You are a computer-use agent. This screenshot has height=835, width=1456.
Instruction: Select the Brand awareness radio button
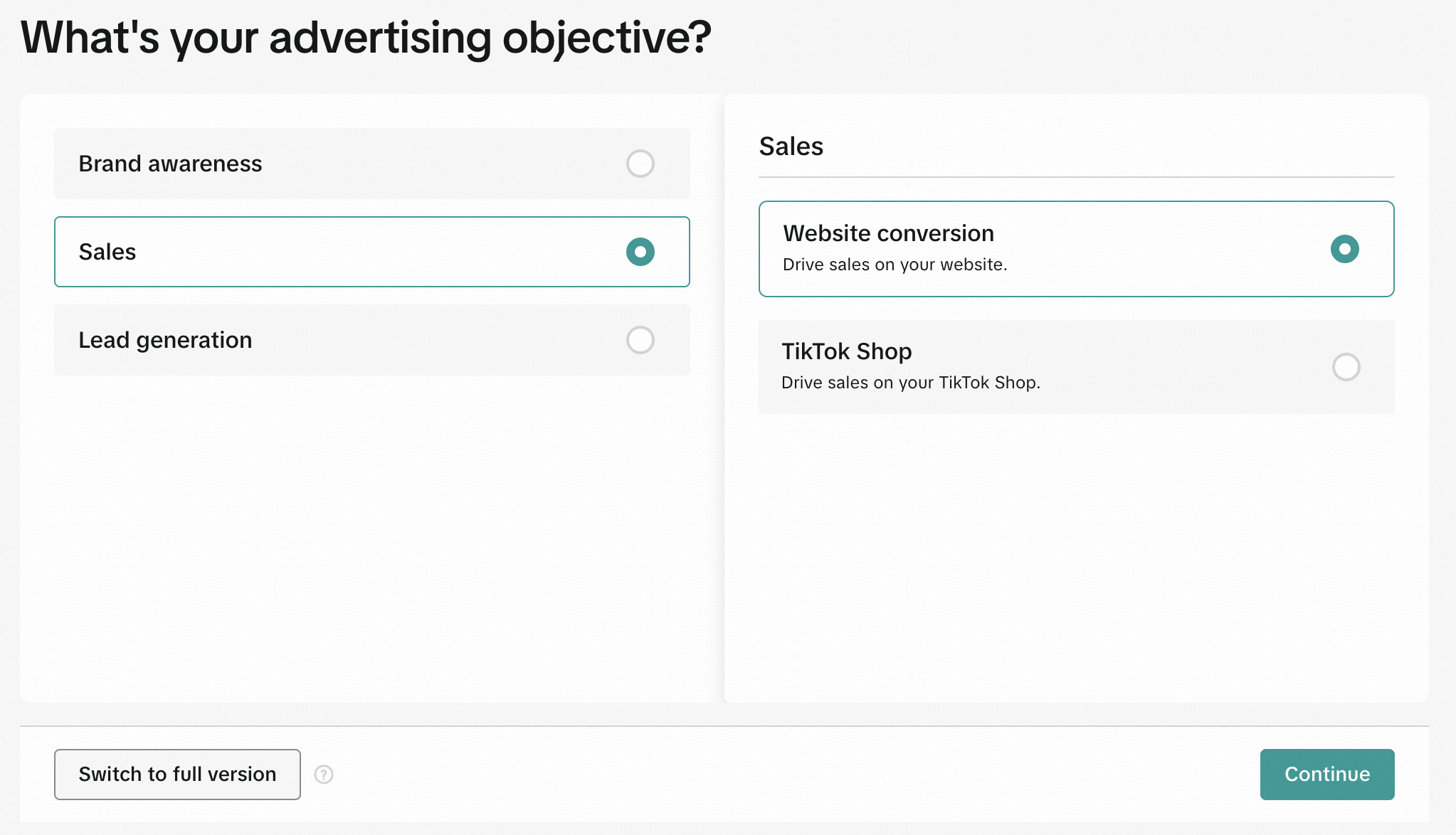pyautogui.click(x=640, y=164)
